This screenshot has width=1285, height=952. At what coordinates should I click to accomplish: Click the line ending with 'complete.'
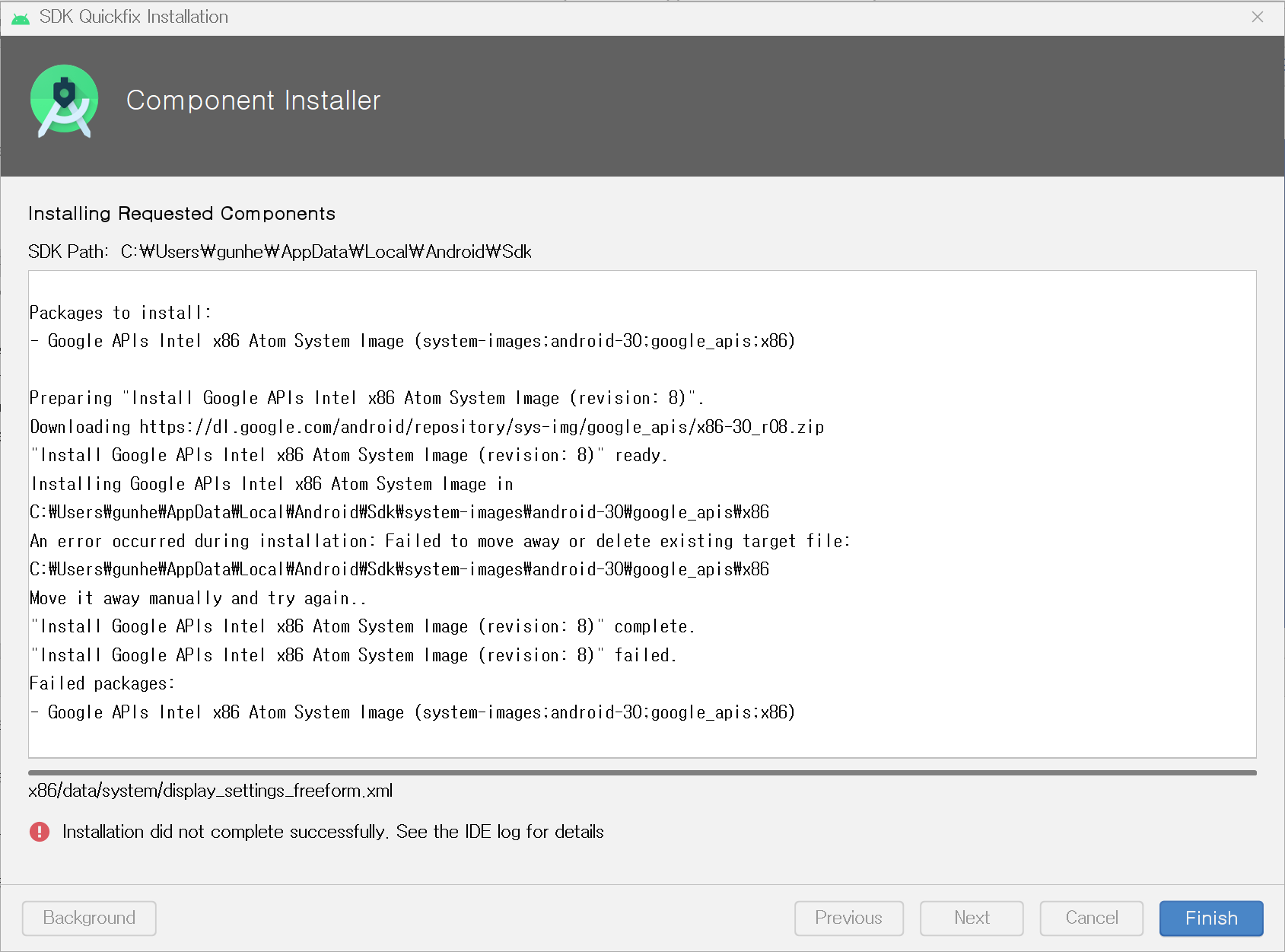(x=362, y=626)
